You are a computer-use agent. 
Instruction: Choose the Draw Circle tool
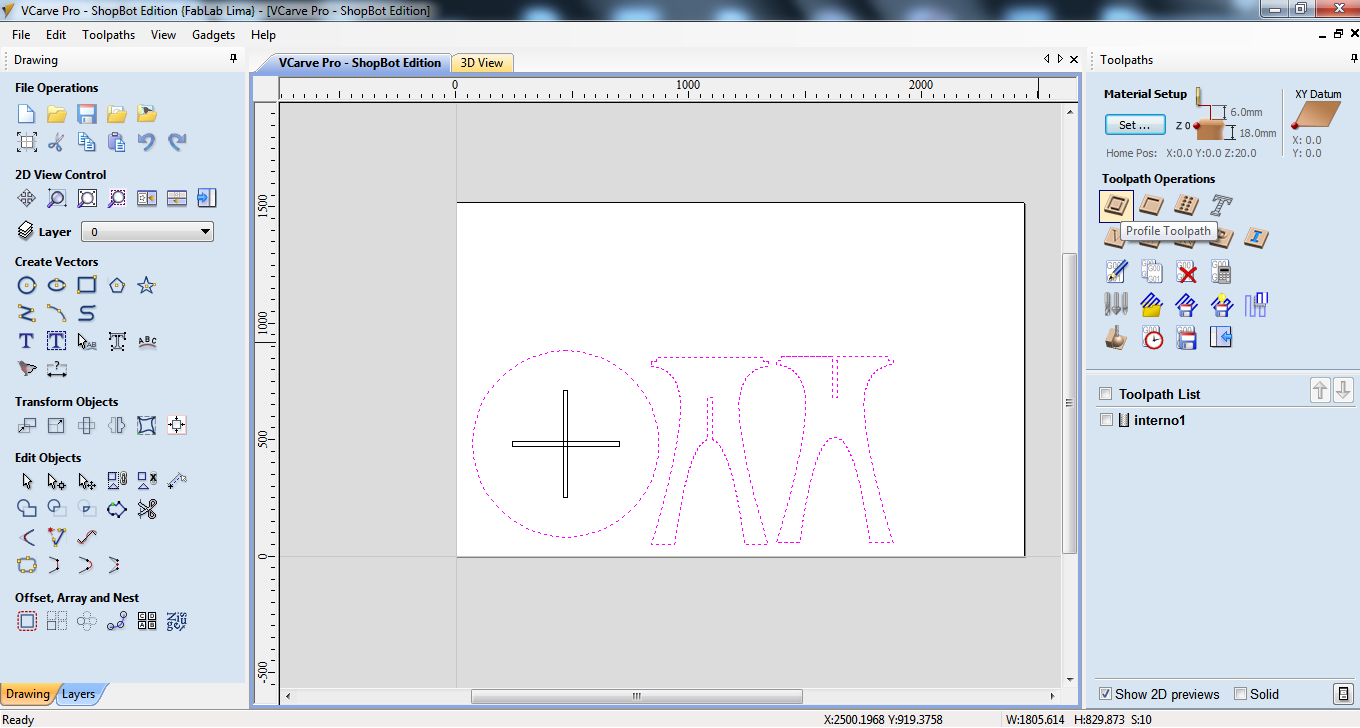27,286
